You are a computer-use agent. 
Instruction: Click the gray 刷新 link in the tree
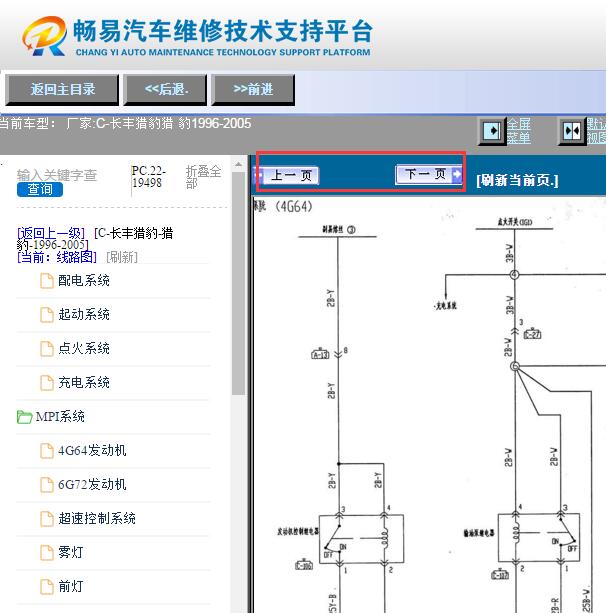122,257
